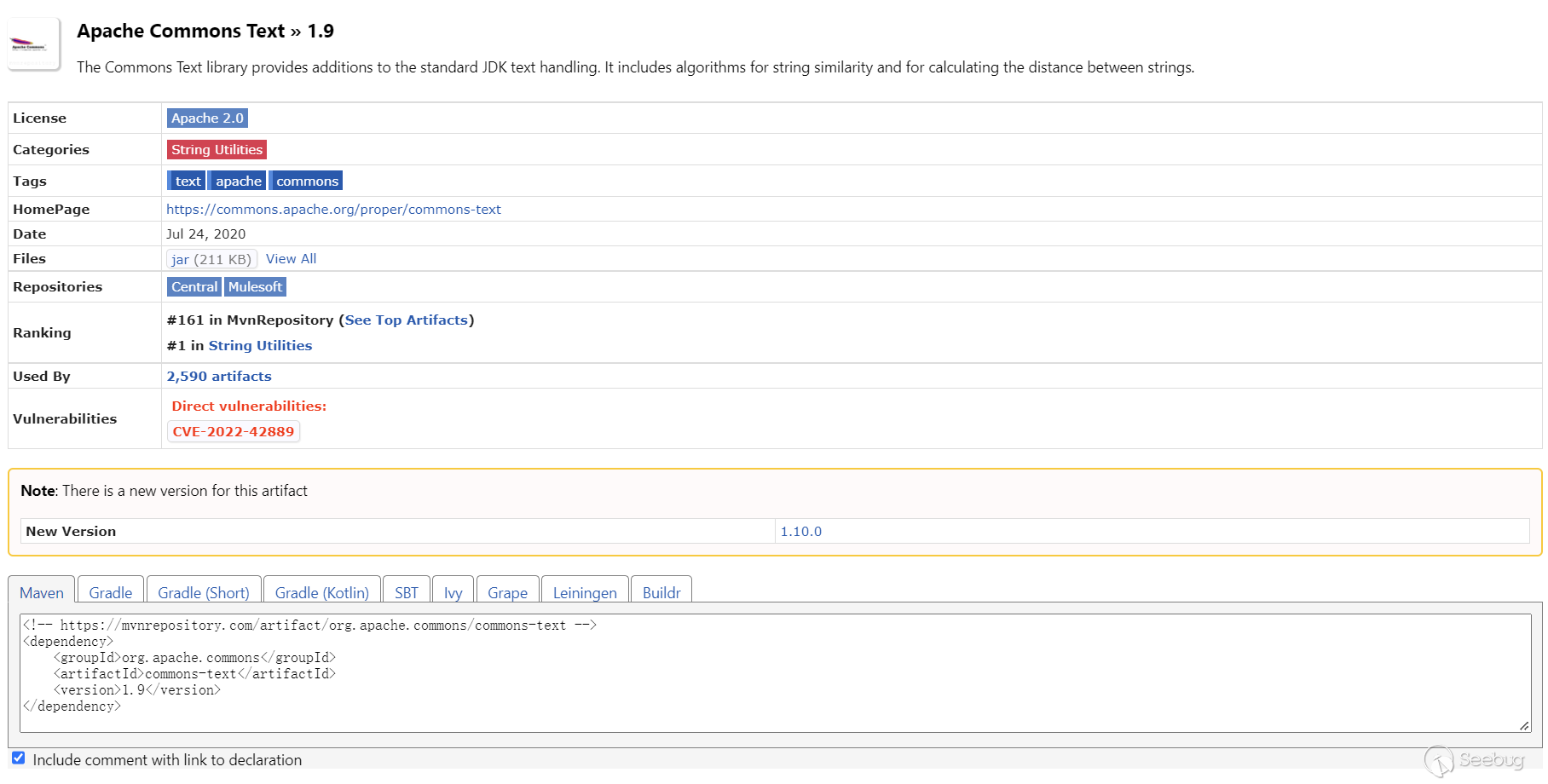Click View All files link
Image resolution: width=1548 pixels, height=784 pixels.
[x=291, y=259]
